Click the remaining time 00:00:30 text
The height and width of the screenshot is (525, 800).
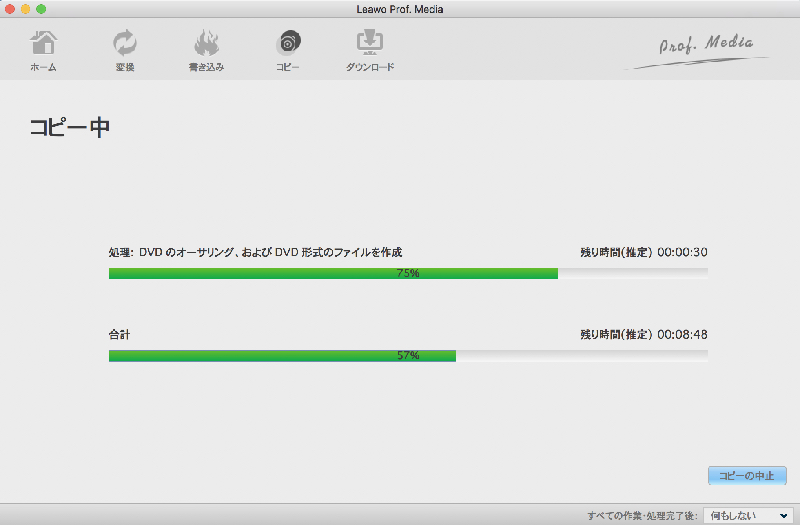[x=644, y=252]
